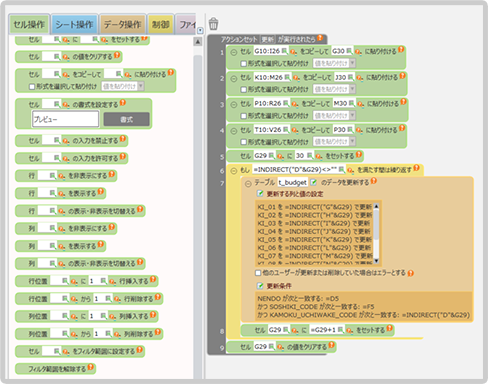
Task: Enable 形式を選択して貼り付け on row 2
Action: [x=244, y=89]
